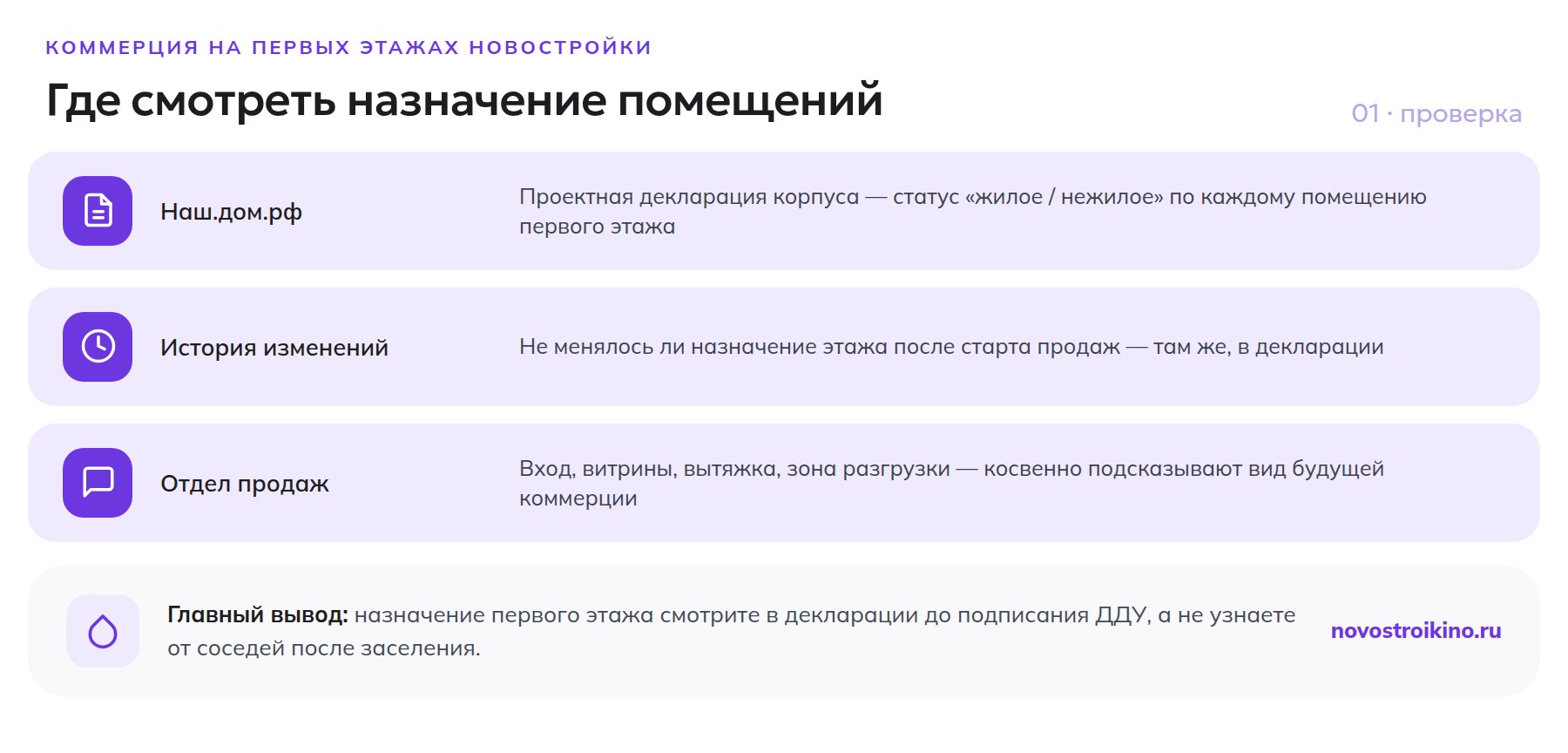
Task: Open the novostroikino.ru link
Action: coord(1416,631)
